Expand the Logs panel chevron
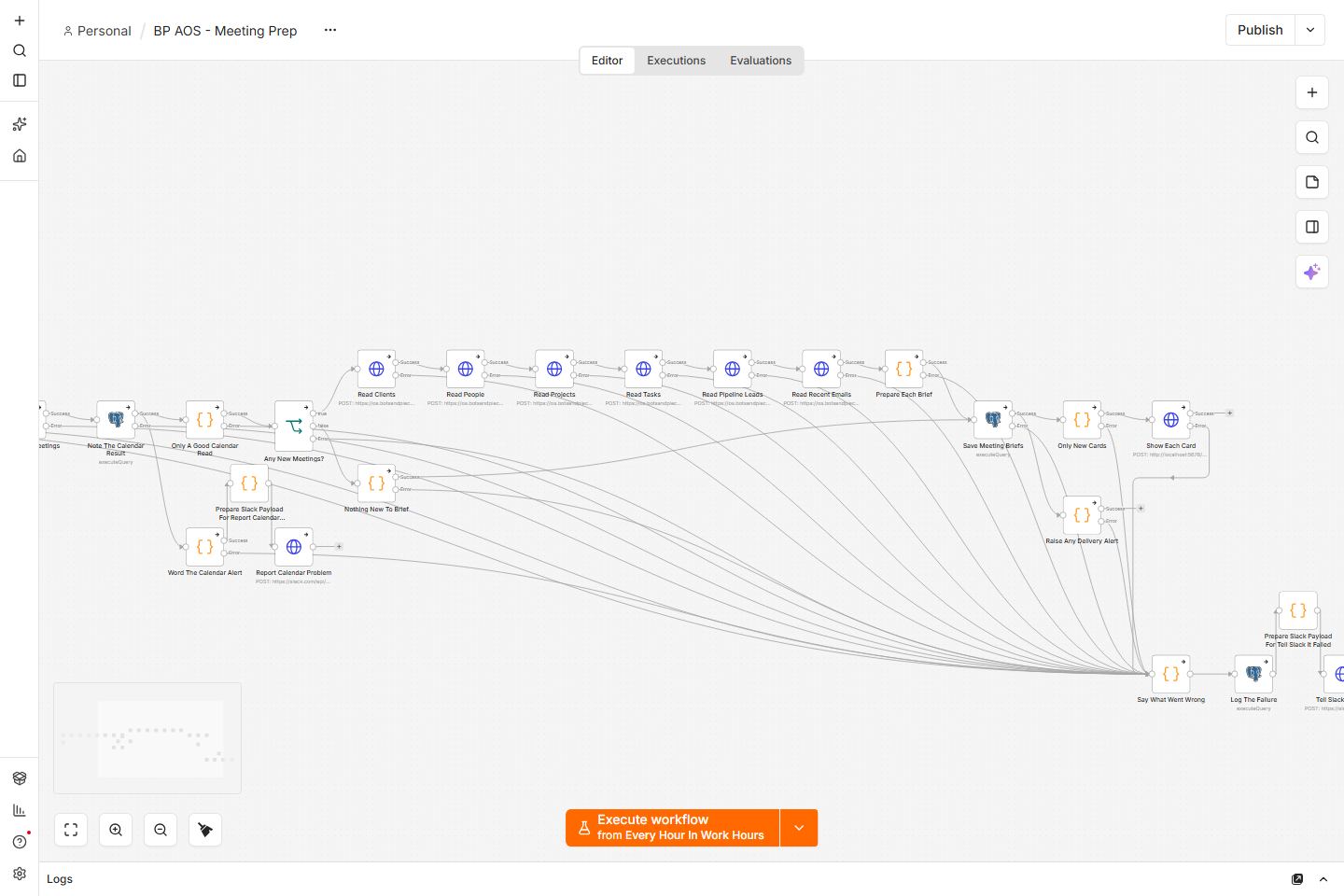This screenshot has width=1344, height=896. [x=1323, y=879]
